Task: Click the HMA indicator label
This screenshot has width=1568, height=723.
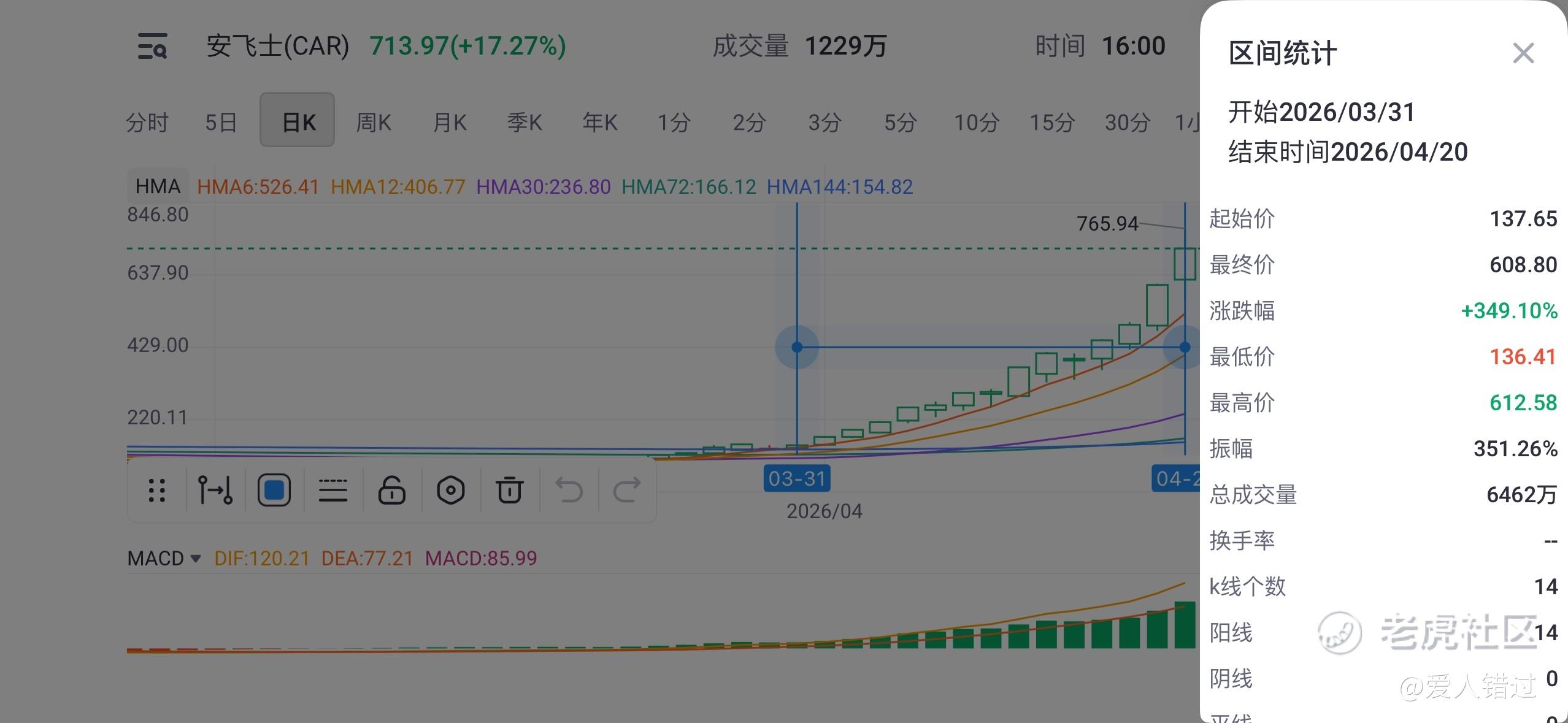Action: tap(158, 186)
